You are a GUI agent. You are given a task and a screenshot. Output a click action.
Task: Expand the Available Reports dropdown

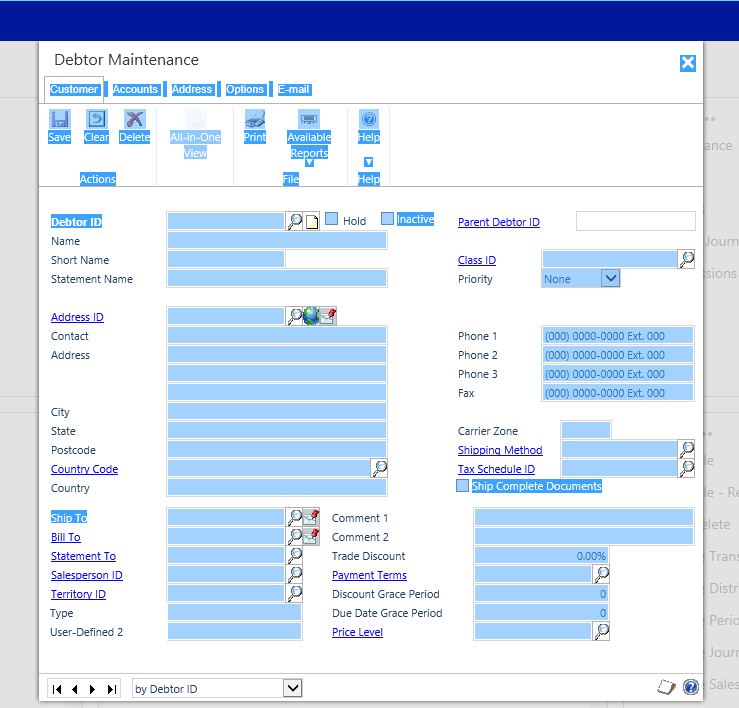click(309, 163)
